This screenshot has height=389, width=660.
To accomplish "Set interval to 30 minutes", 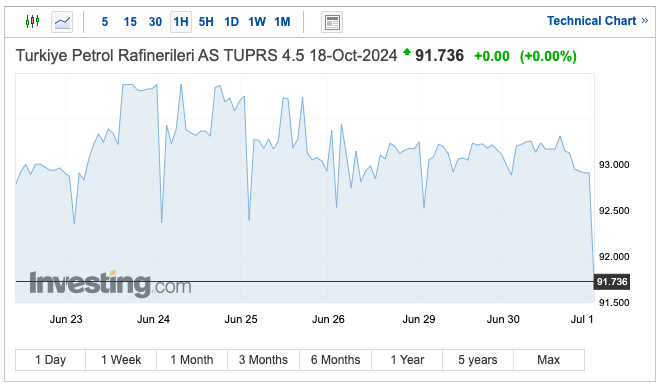I will point(155,21).
